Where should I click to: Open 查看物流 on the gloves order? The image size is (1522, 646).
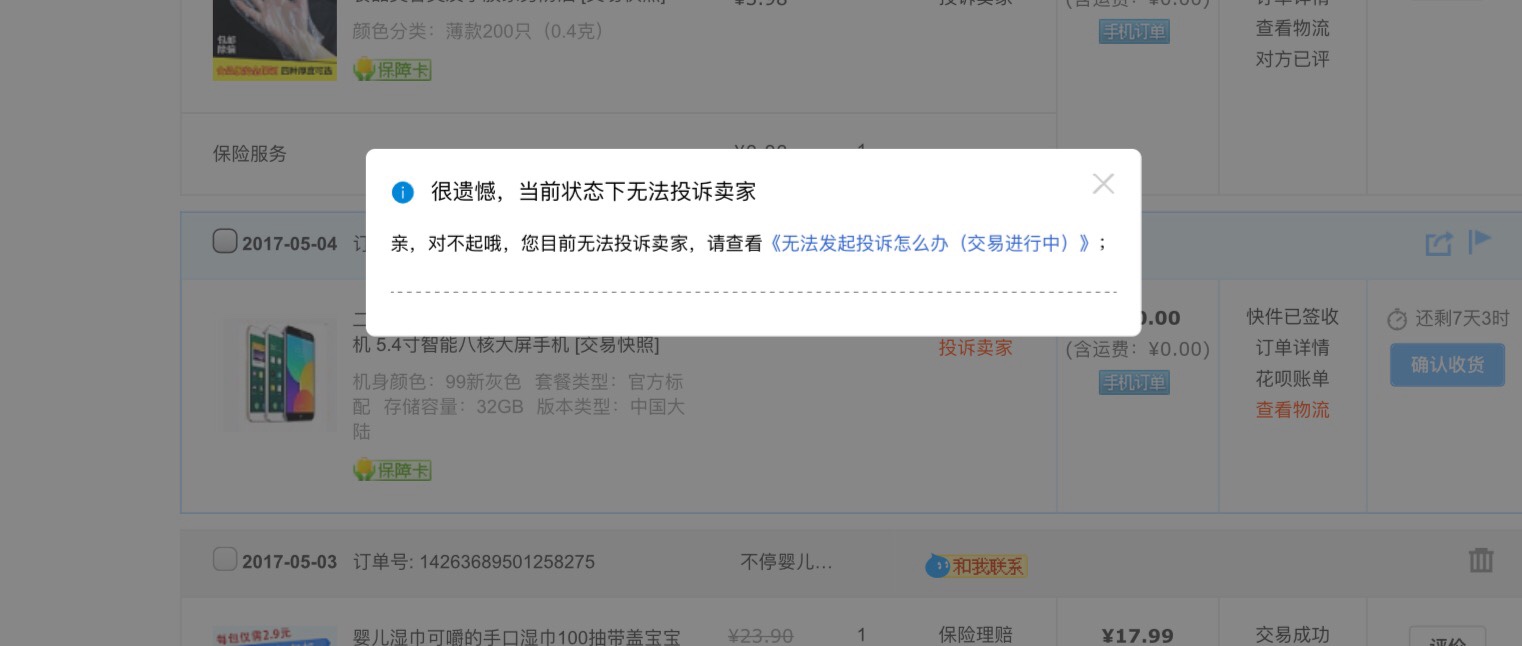tap(1293, 28)
